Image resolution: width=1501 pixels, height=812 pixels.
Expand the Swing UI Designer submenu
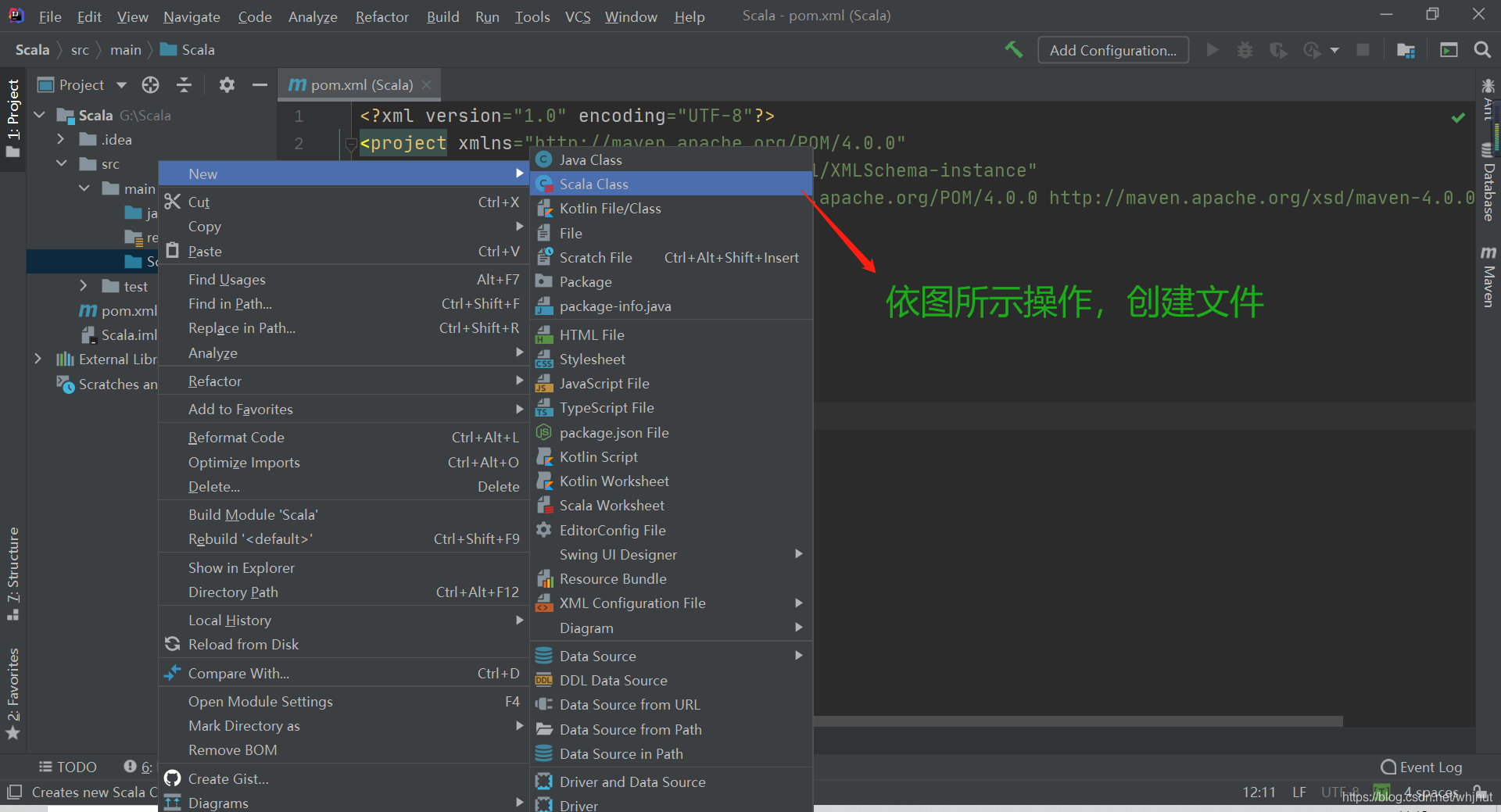pyautogui.click(x=671, y=554)
